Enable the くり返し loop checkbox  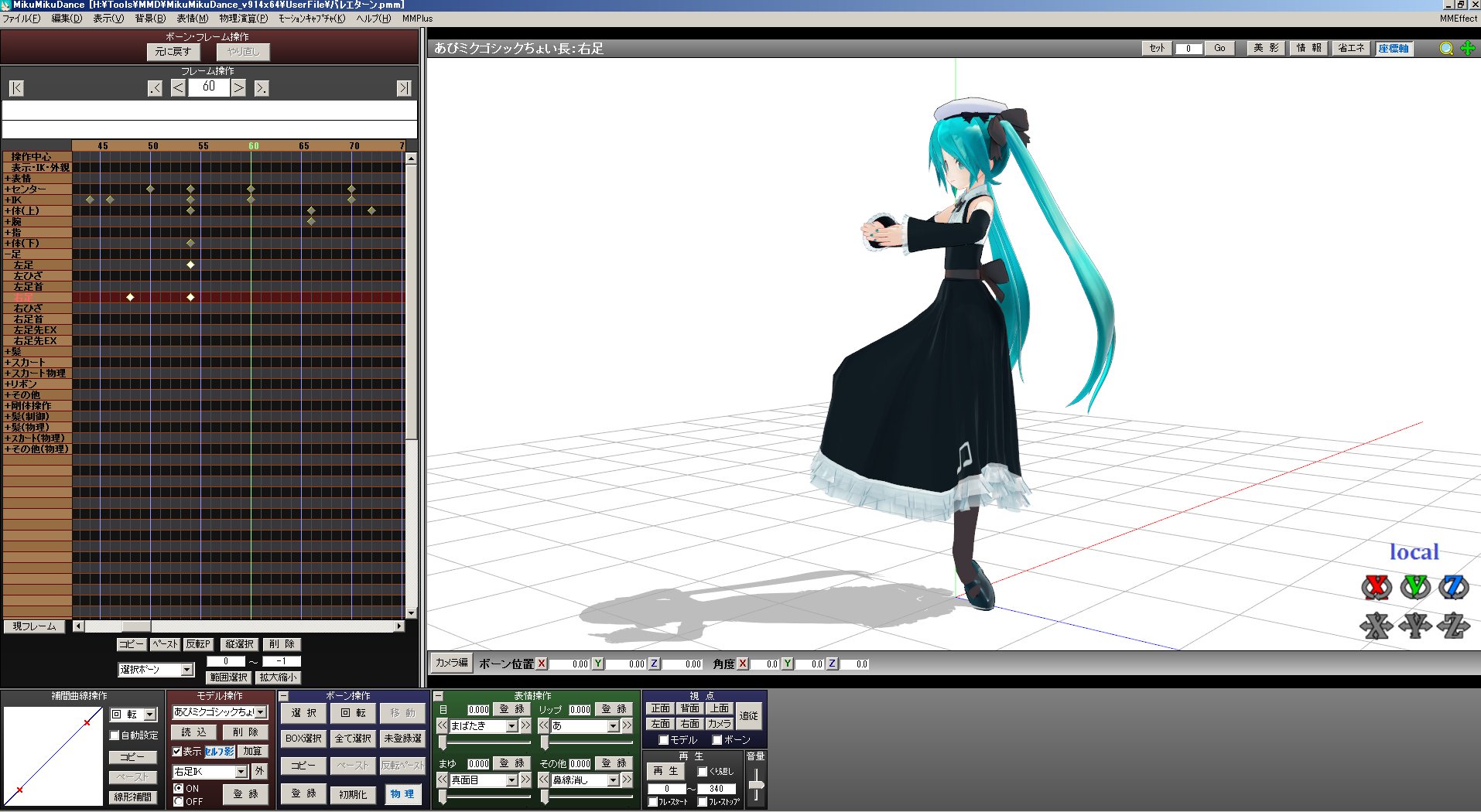(x=703, y=771)
